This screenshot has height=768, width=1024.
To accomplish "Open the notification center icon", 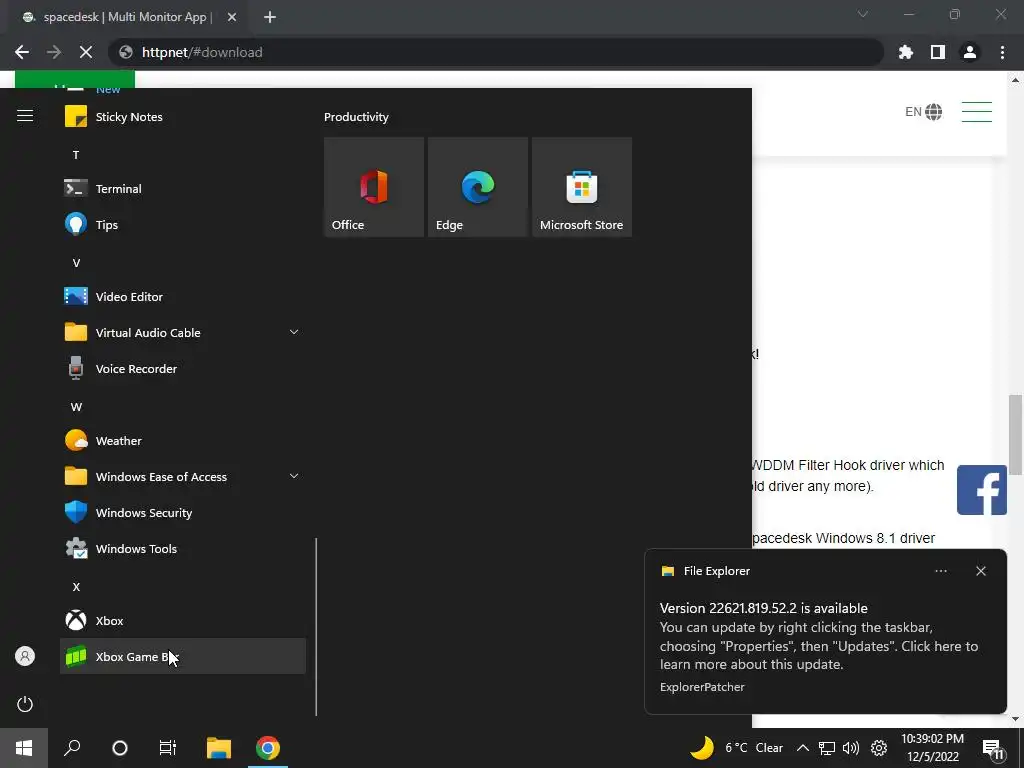I will (993, 749).
